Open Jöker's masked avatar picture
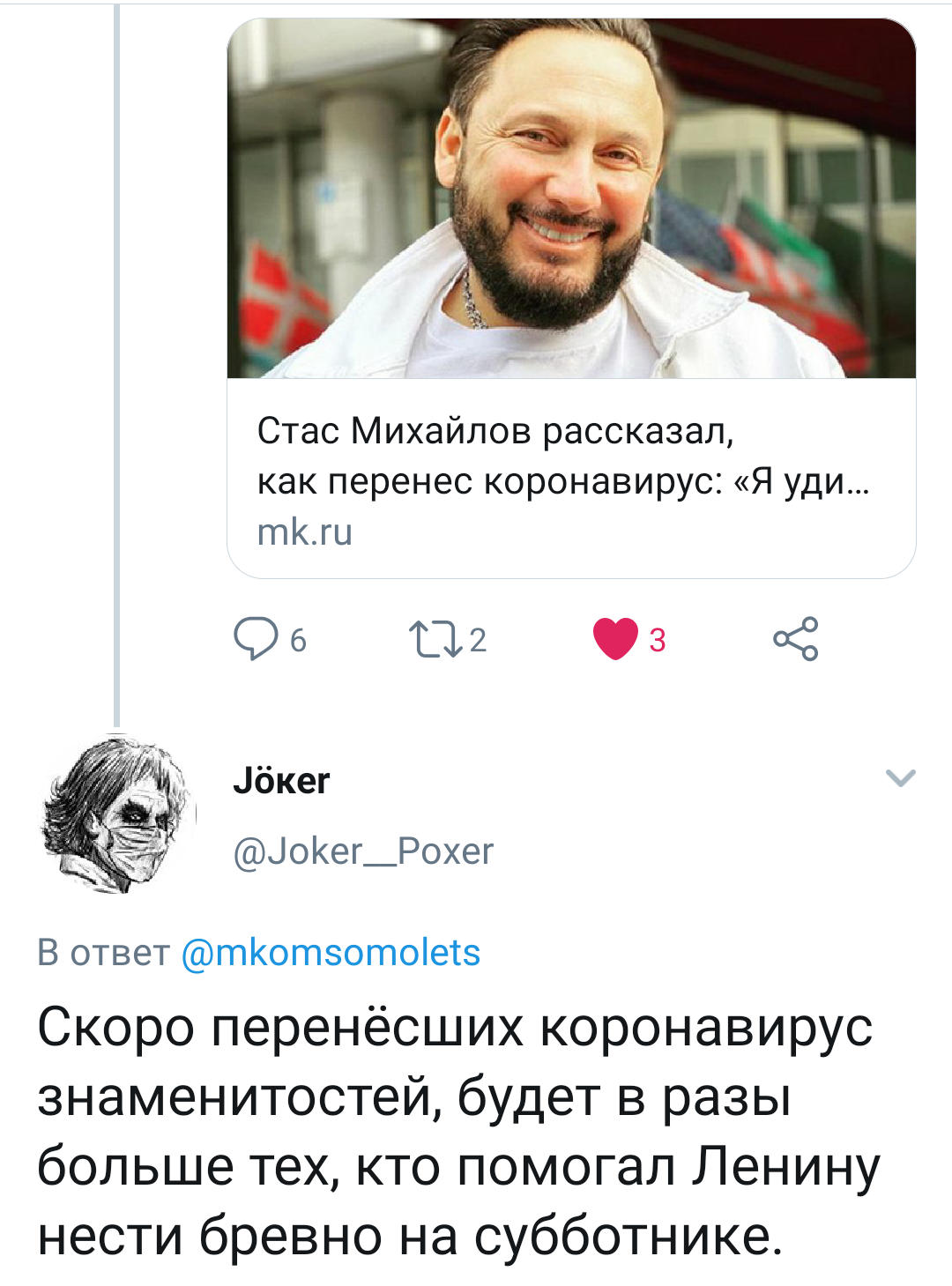Image resolution: width=952 pixels, height=1286 pixels. point(119,814)
